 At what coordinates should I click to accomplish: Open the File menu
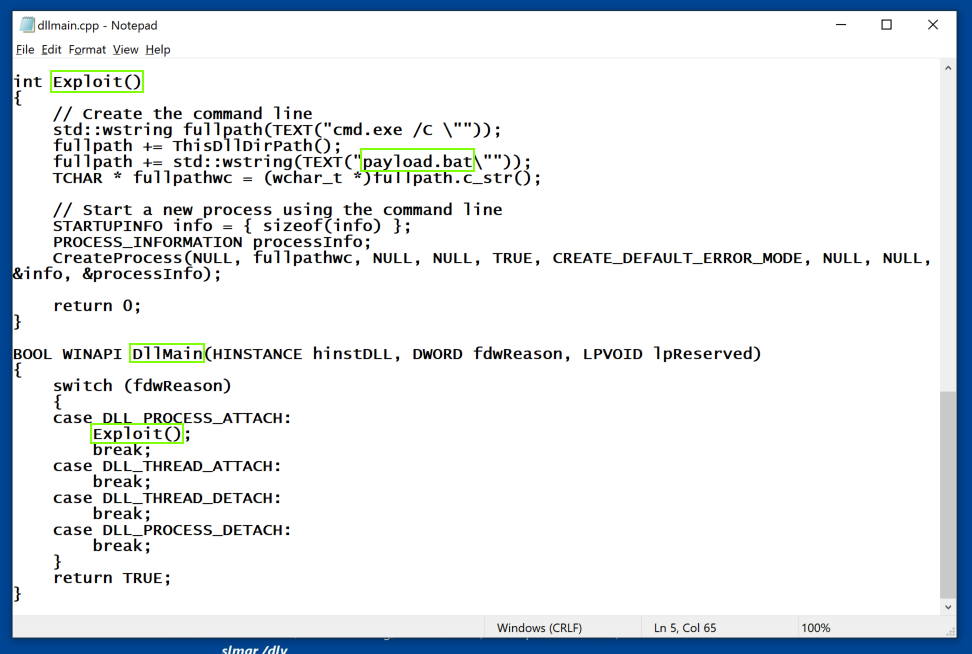tap(25, 50)
